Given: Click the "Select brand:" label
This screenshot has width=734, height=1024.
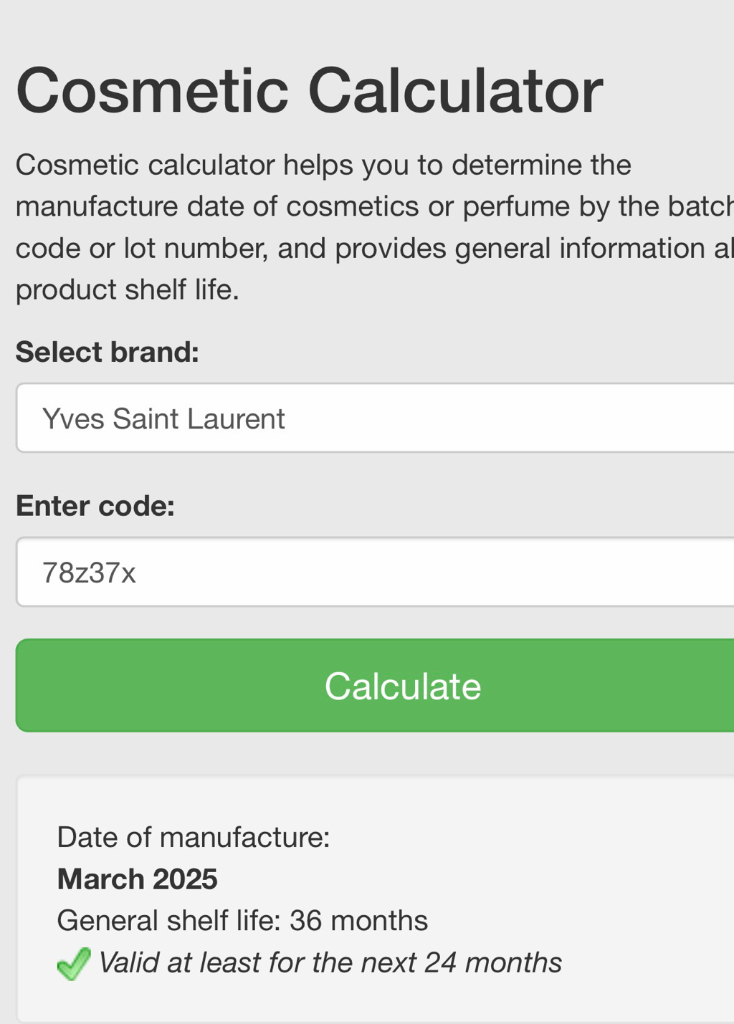Looking at the screenshot, I should pyautogui.click(x=107, y=352).
